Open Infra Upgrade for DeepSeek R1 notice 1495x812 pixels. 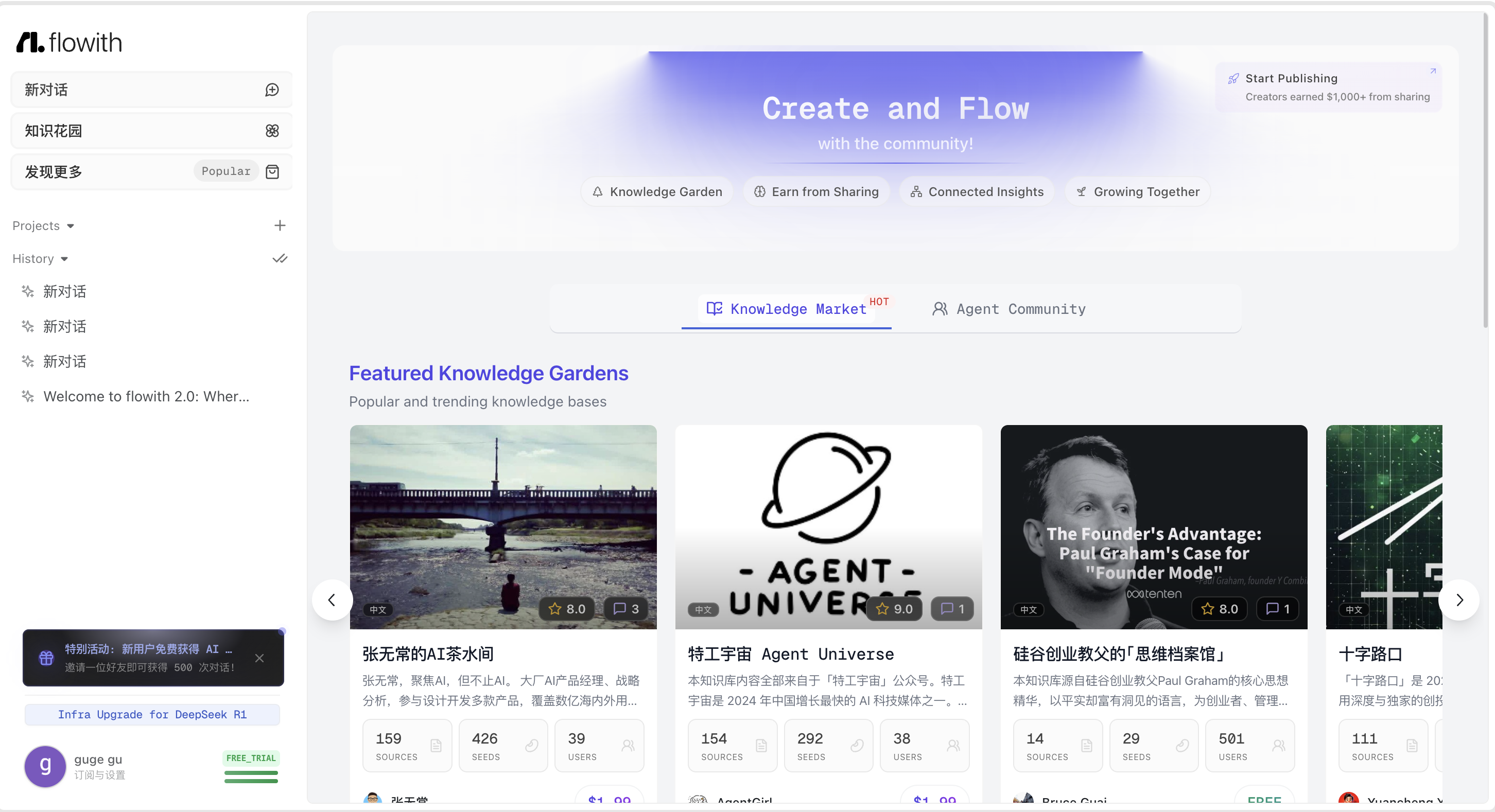click(152, 715)
